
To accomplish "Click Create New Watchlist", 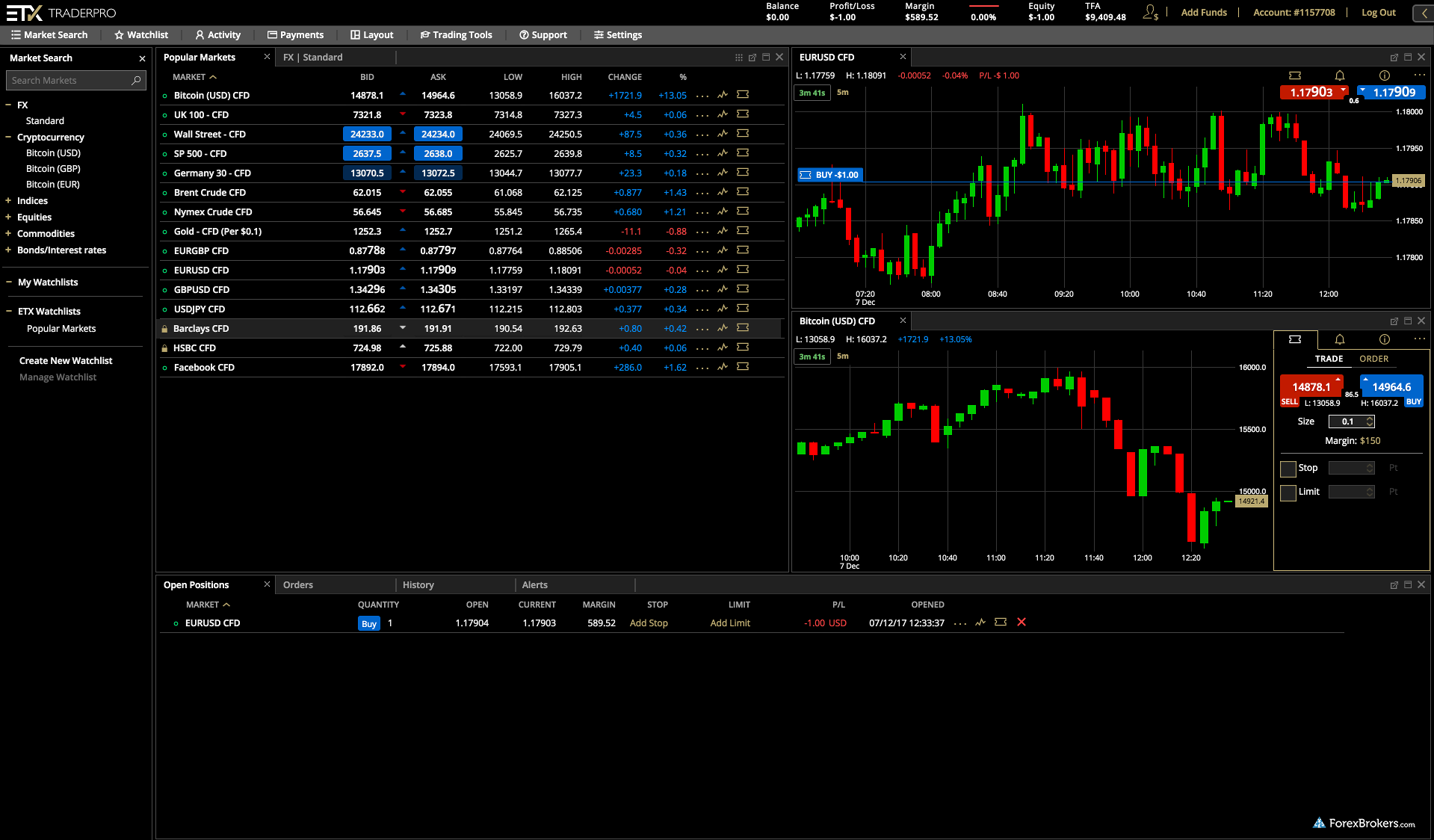I will pos(66,361).
